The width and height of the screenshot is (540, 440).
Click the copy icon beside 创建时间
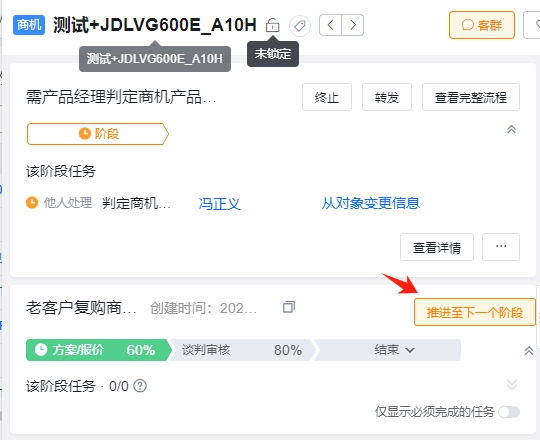[x=289, y=307]
